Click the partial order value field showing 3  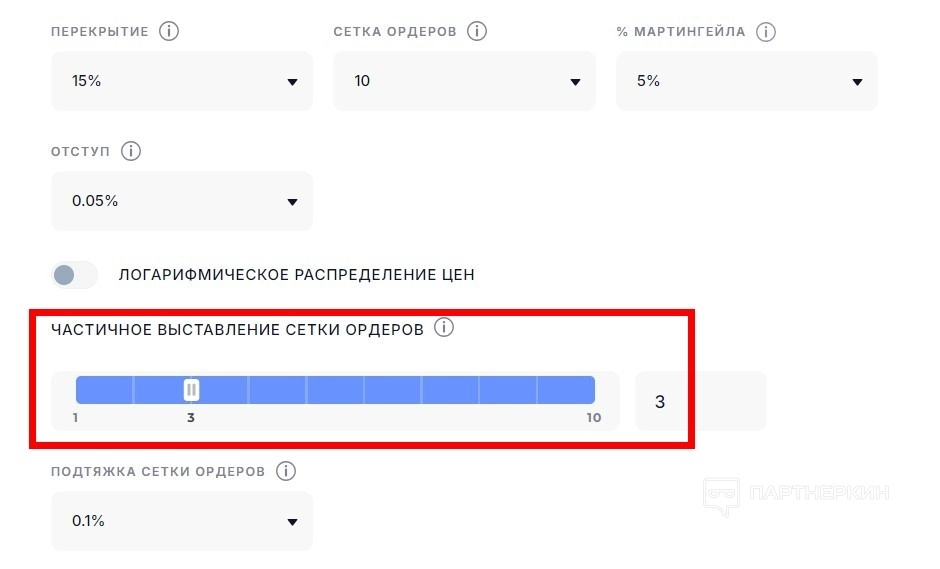[700, 402]
